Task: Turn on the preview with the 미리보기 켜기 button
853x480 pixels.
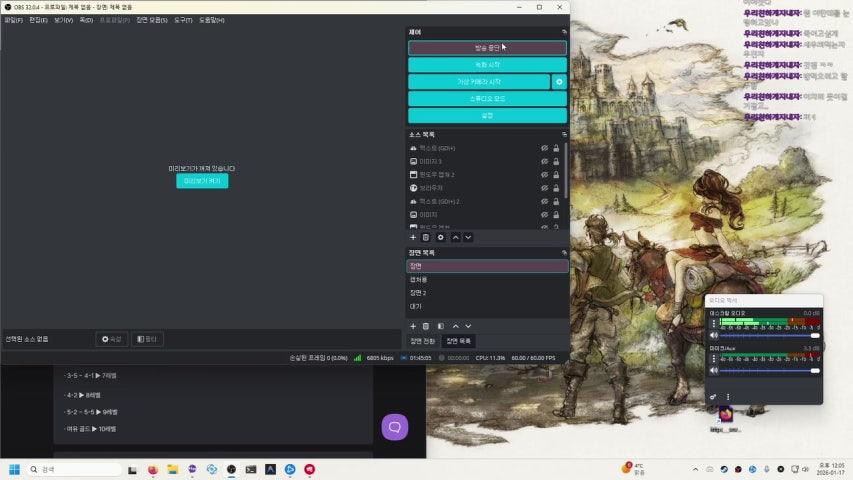Action: (x=202, y=181)
